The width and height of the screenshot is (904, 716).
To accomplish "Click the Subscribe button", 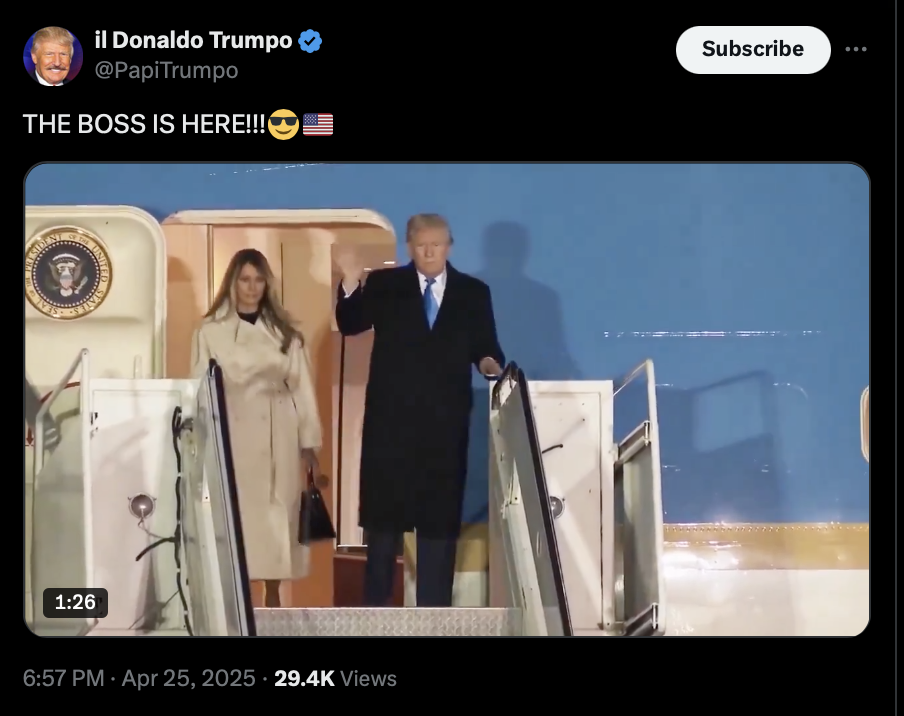I will [753, 50].
